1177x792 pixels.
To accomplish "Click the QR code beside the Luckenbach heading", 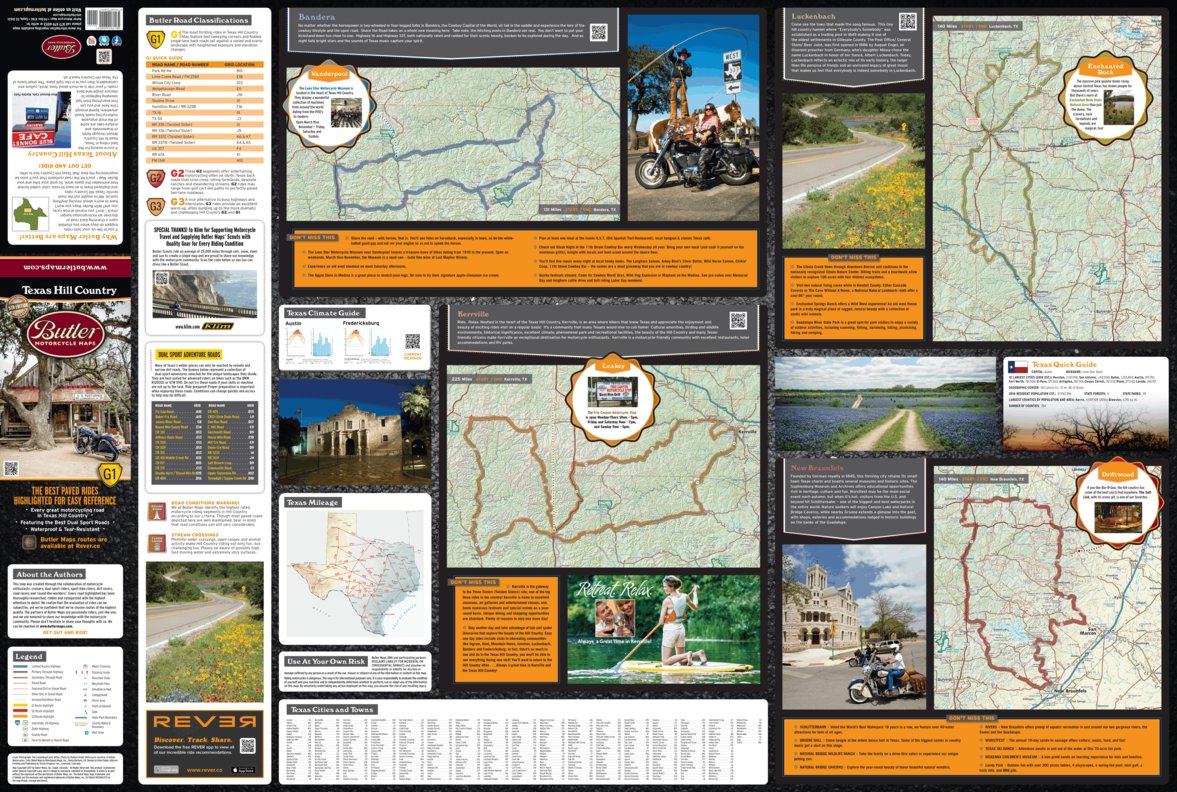I will [908, 21].
